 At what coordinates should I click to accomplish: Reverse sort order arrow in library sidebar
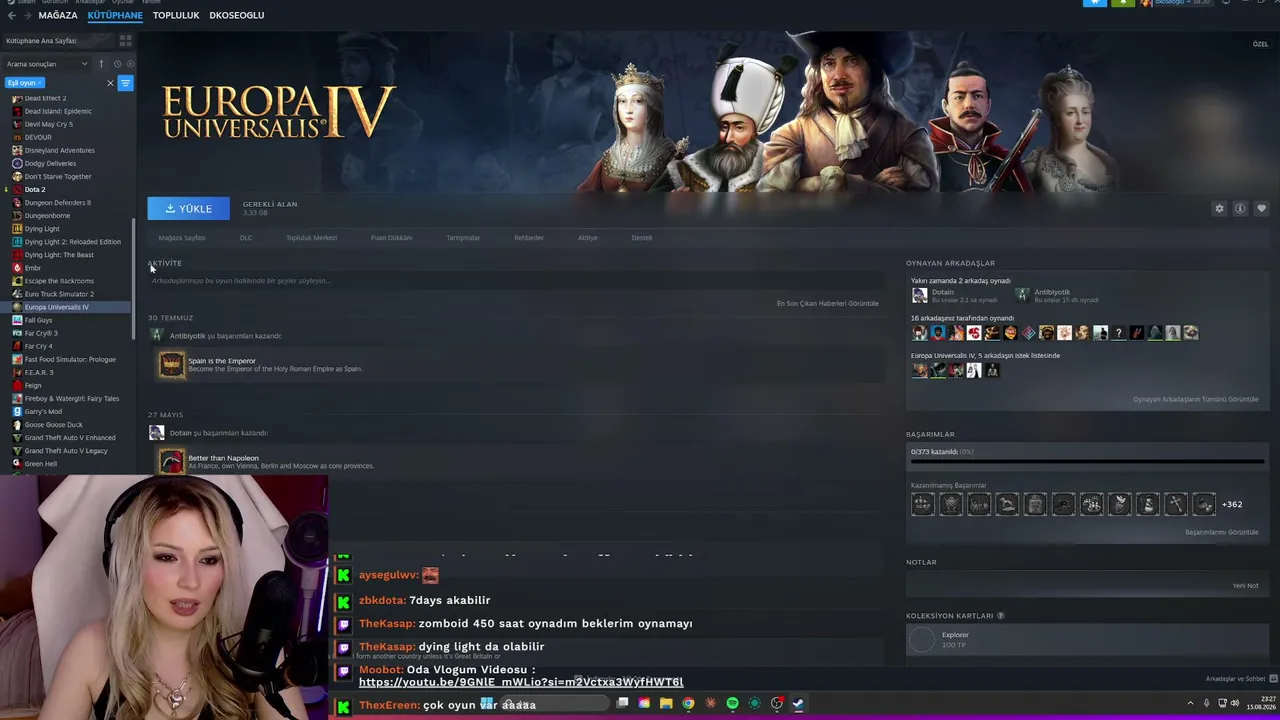click(101, 64)
